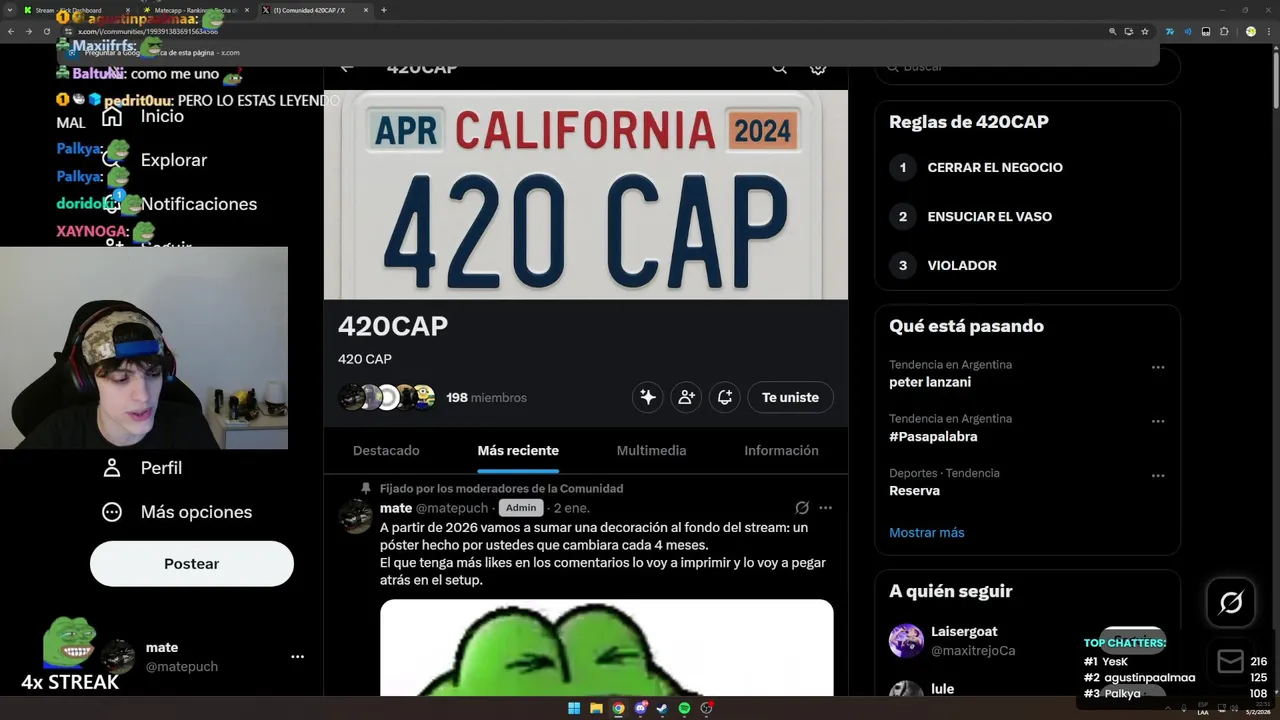
Task: Reload the page in the browser
Action: click(x=46, y=31)
